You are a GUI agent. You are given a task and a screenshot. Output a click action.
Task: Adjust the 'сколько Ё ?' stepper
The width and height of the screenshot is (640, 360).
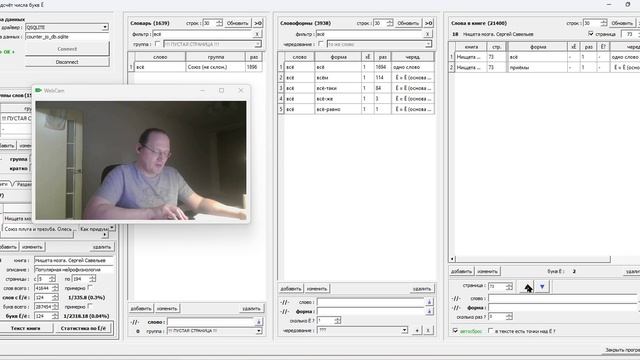(337, 321)
